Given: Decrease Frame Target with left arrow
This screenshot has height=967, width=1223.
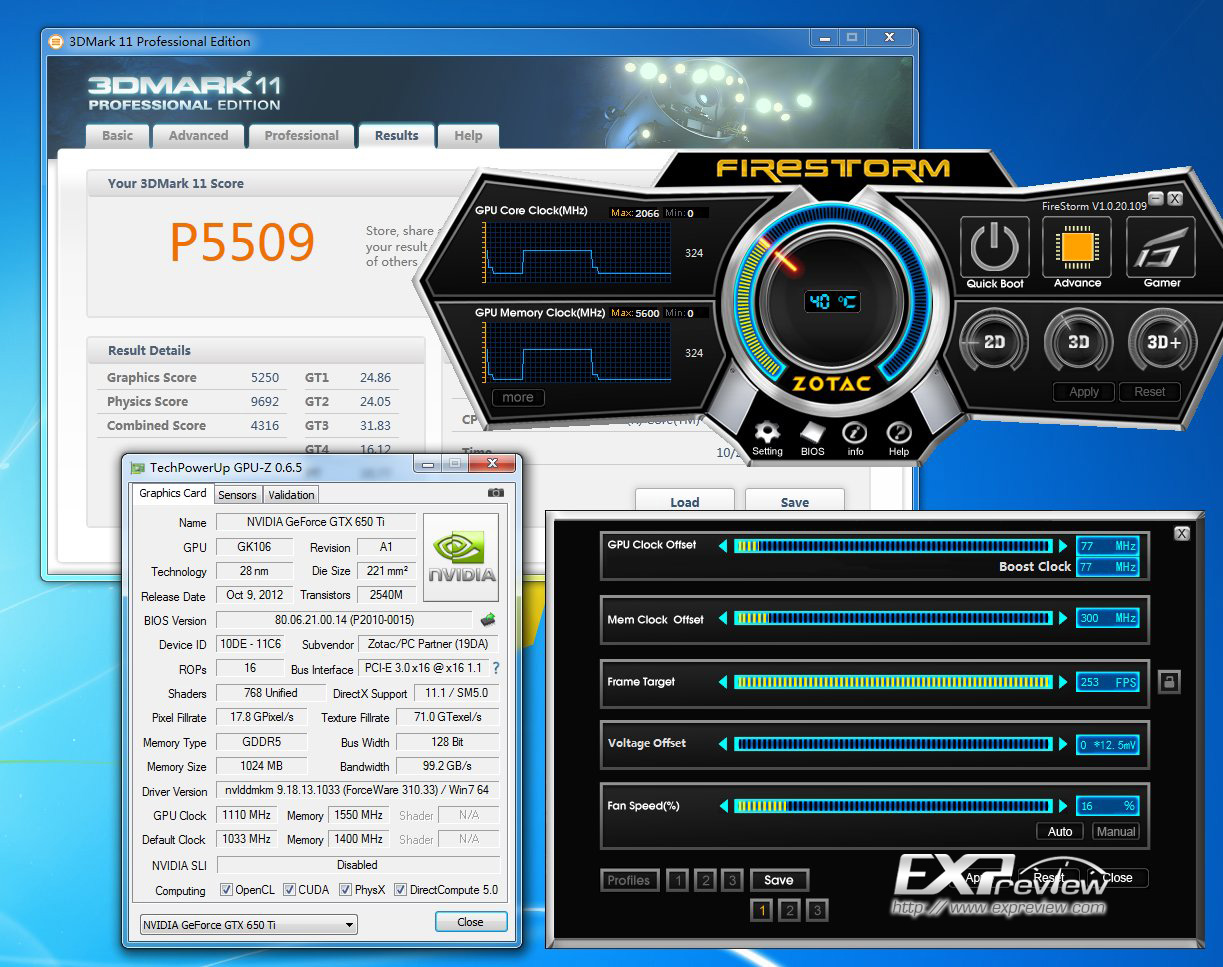Looking at the screenshot, I should [723, 682].
